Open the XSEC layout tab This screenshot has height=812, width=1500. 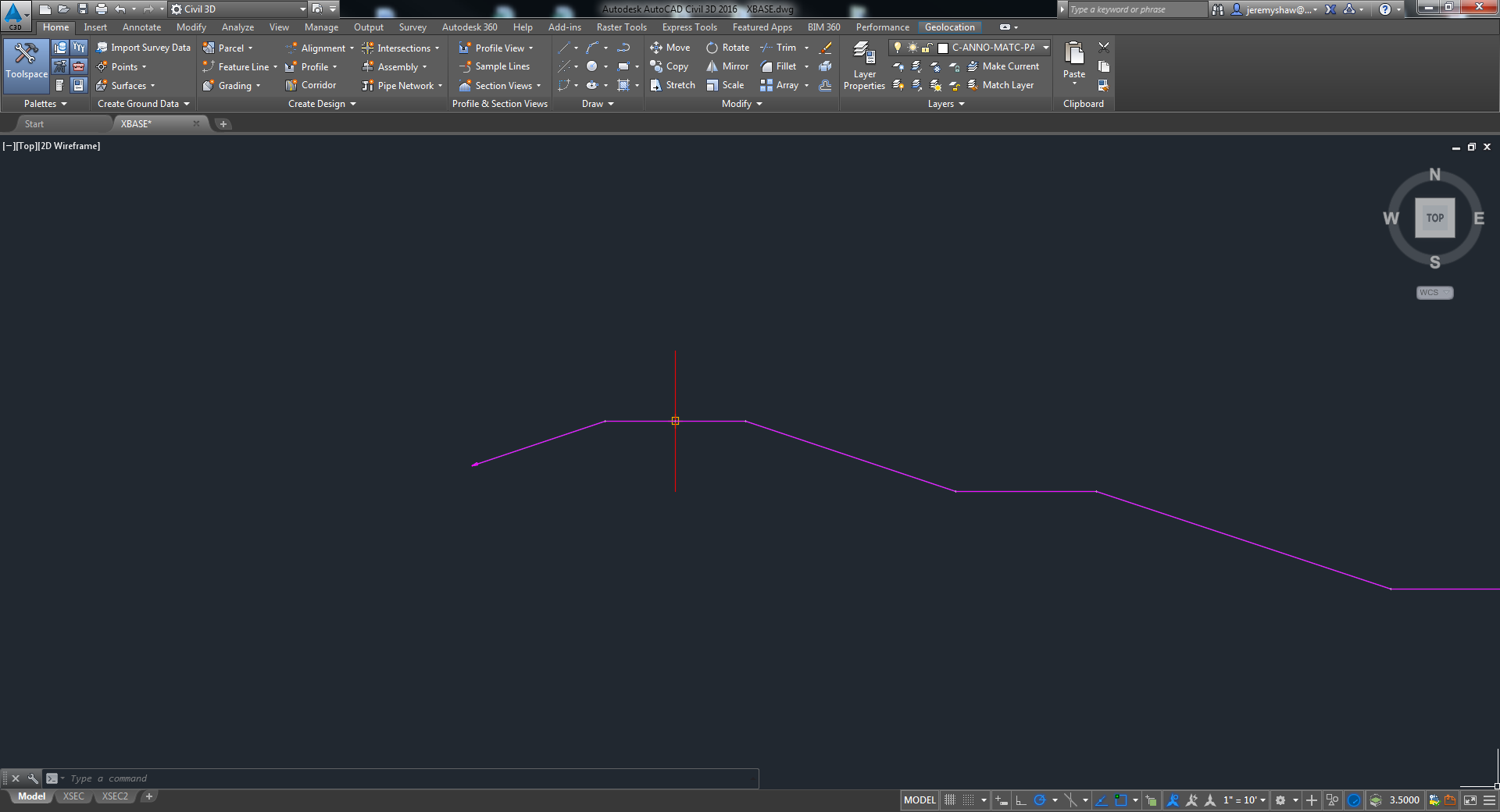[x=73, y=796]
